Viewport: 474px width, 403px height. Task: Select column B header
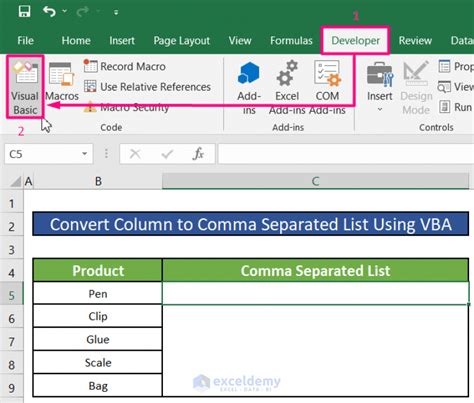(98, 181)
